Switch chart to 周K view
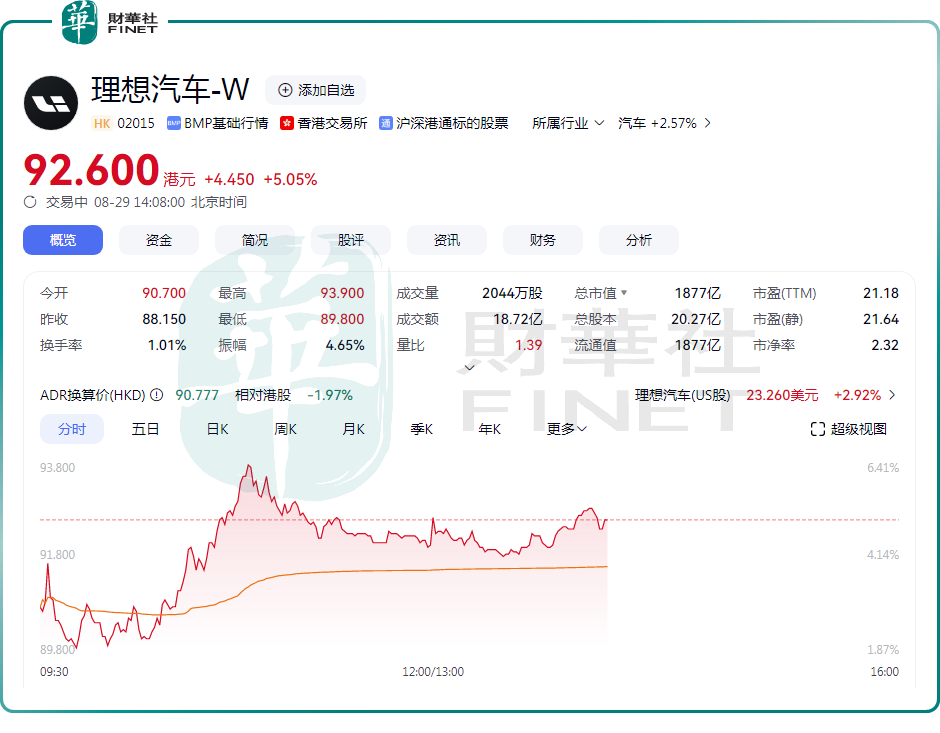This screenshot has width=940, height=733. 285,429
